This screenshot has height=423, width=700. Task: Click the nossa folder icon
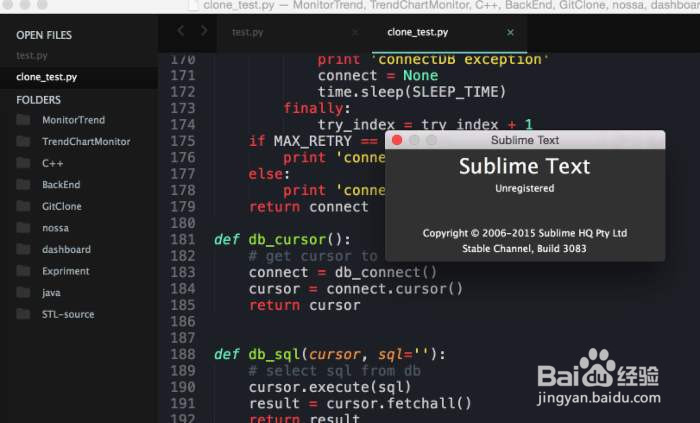[23, 228]
